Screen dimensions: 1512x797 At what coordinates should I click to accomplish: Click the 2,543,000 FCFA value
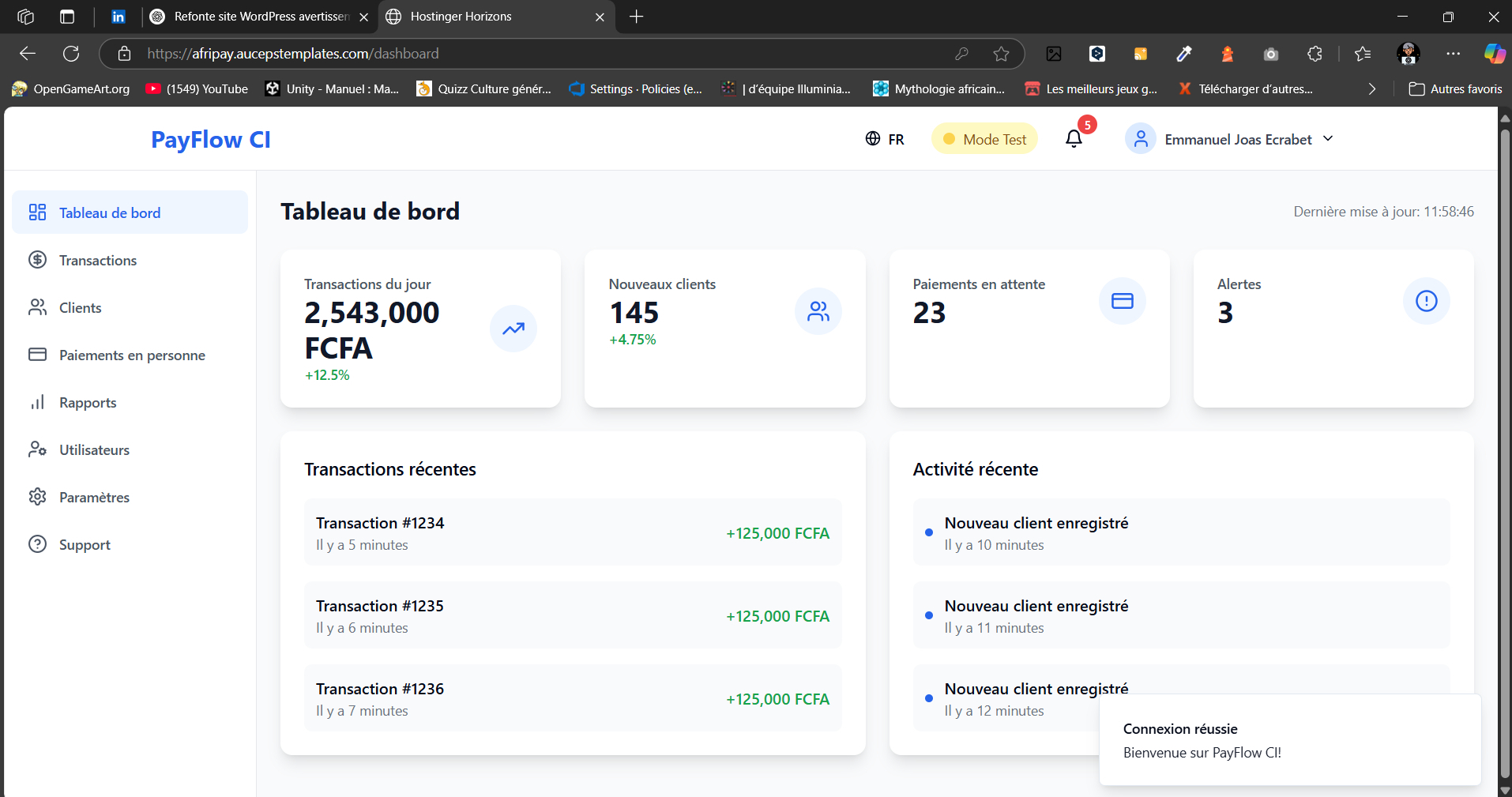click(372, 330)
